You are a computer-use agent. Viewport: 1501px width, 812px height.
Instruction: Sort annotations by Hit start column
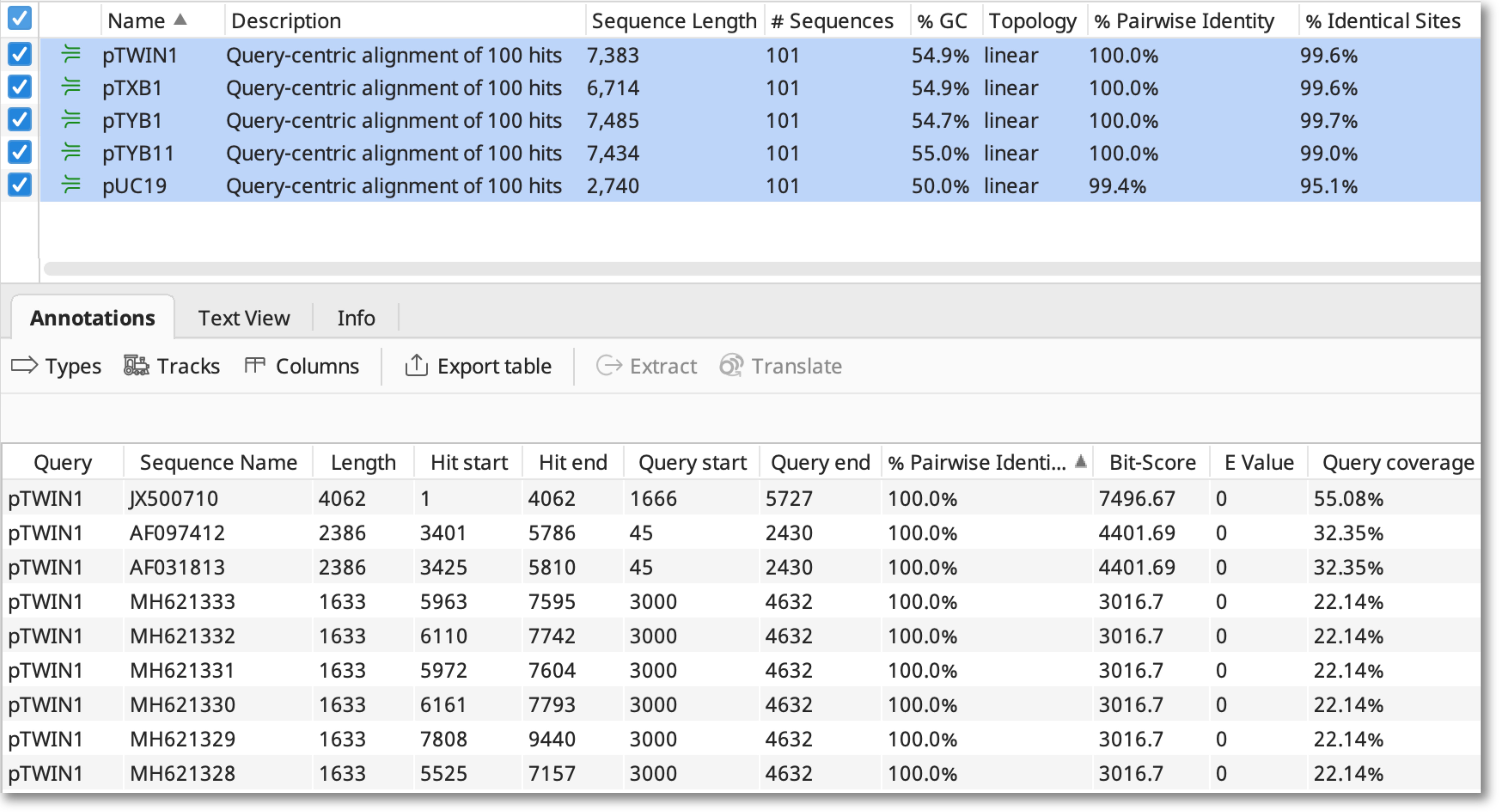pos(469,462)
